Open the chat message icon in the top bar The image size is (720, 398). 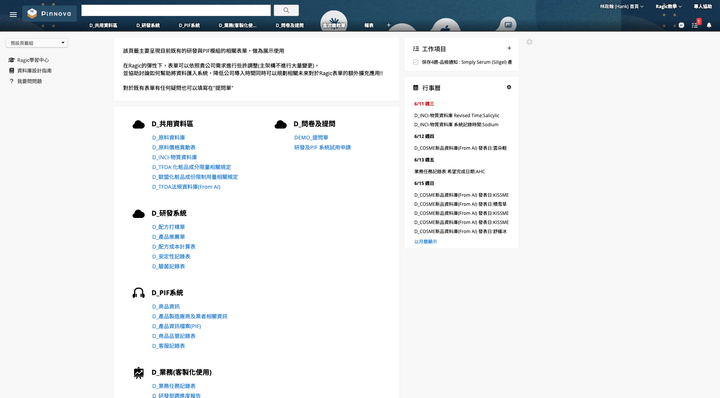(x=681, y=25)
